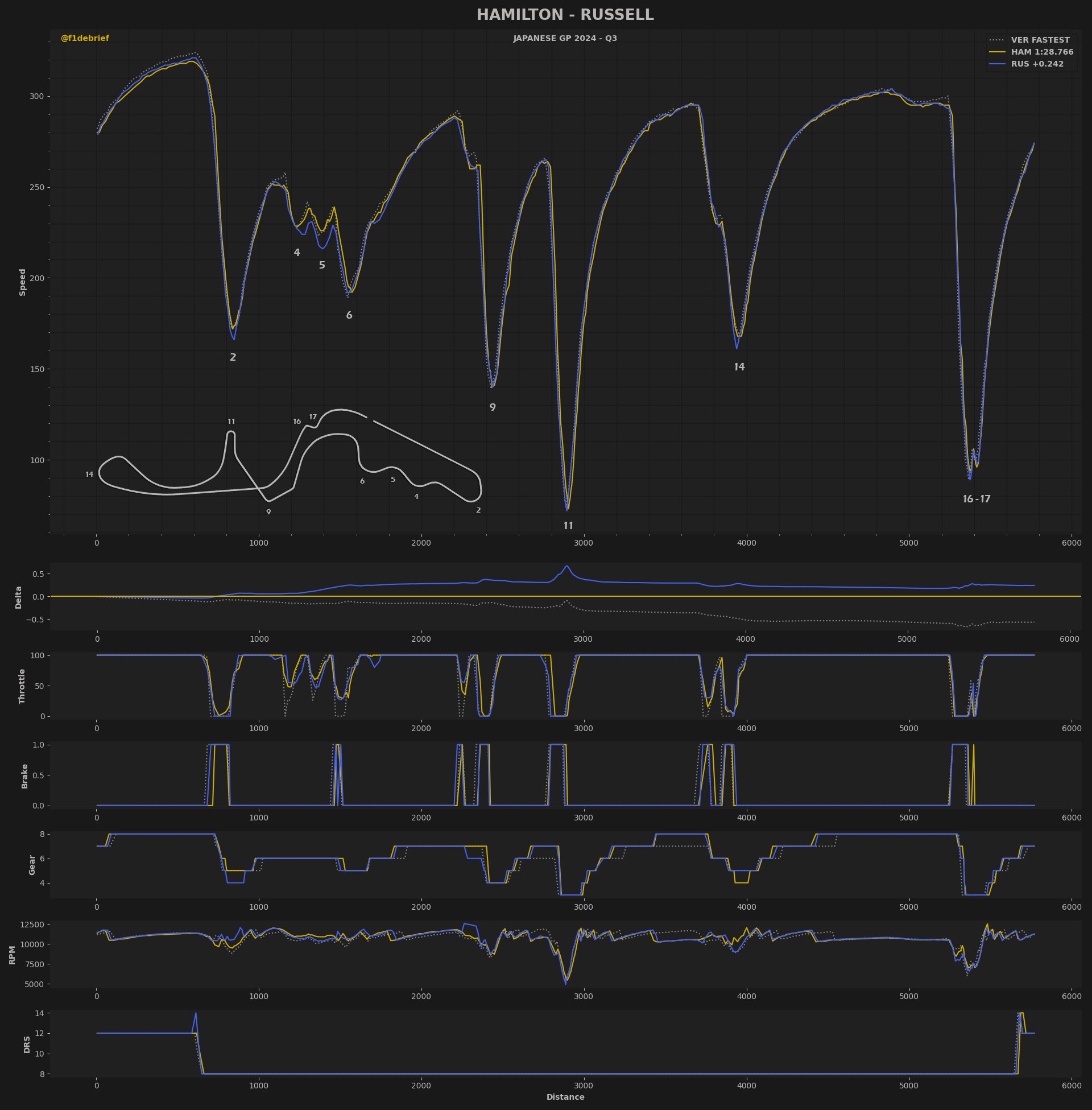This screenshot has width=1092, height=1110.
Task: Click turn 14 marker on the track map
Action: tap(89, 474)
